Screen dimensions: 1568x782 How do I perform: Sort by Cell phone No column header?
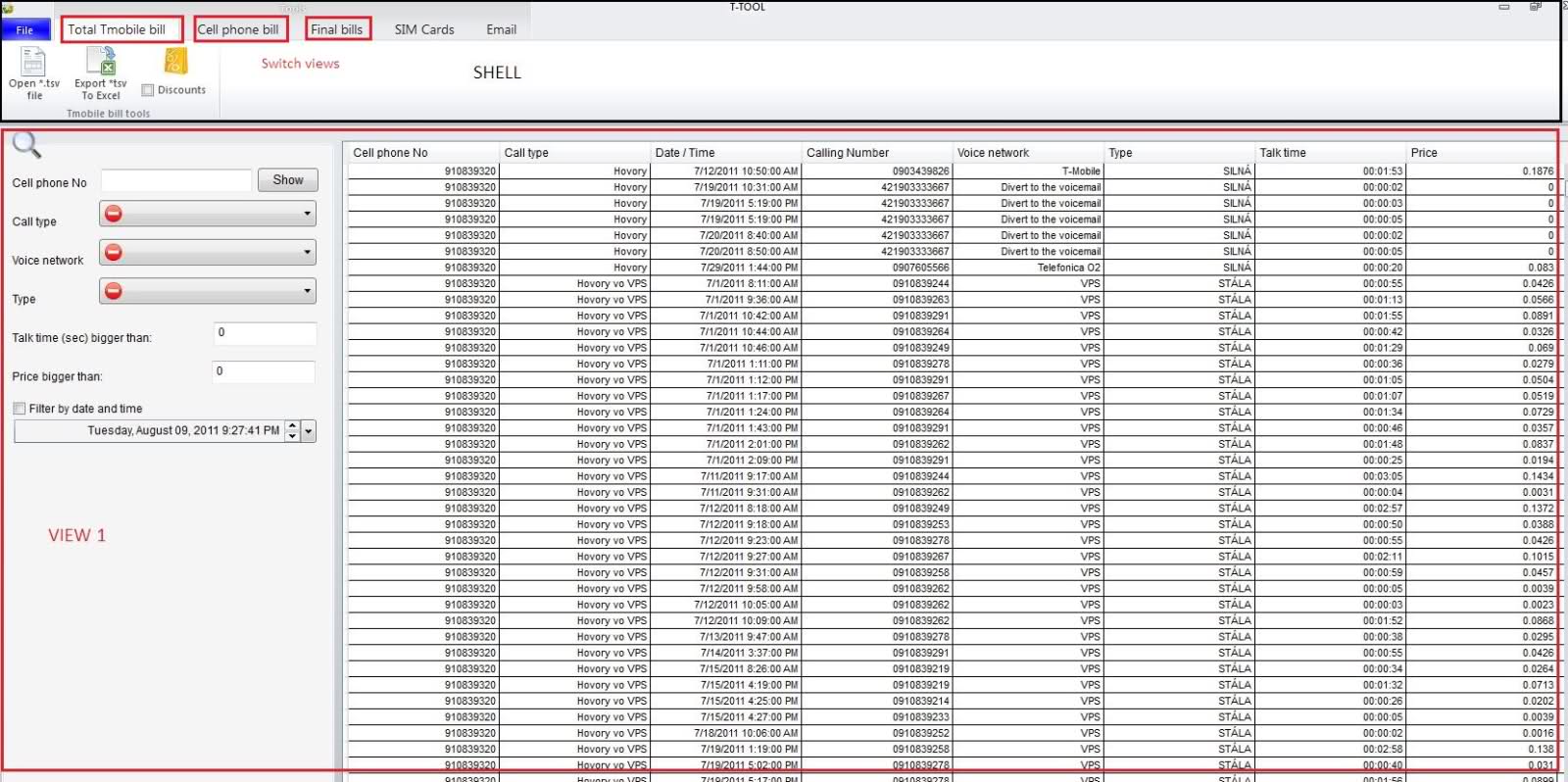[x=423, y=153]
